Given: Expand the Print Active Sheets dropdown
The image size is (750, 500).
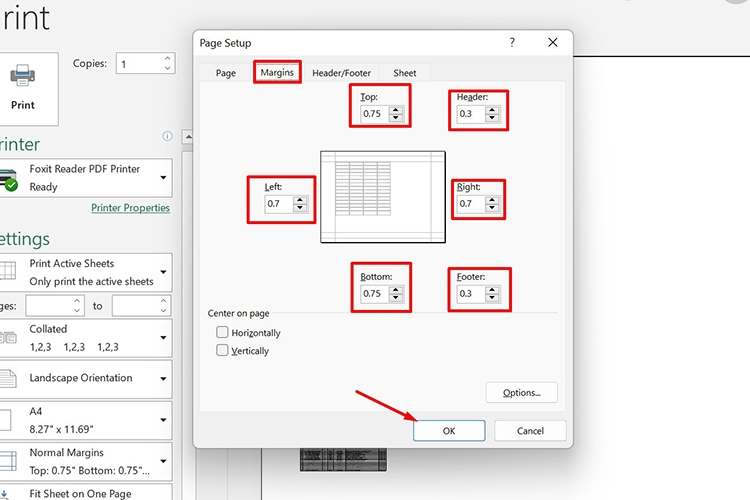Looking at the screenshot, I should point(163,273).
